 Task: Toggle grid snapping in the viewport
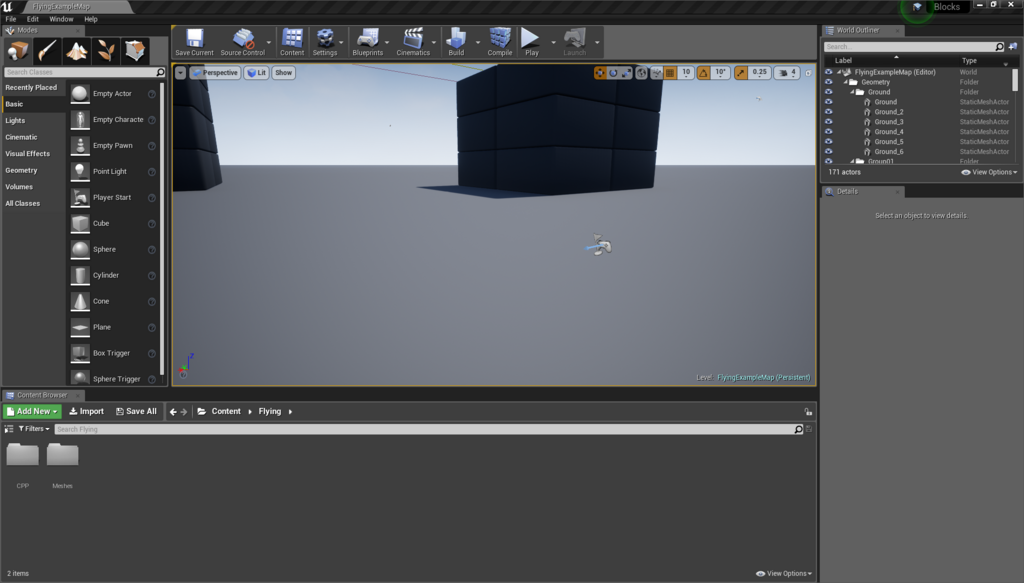[x=670, y=72]
